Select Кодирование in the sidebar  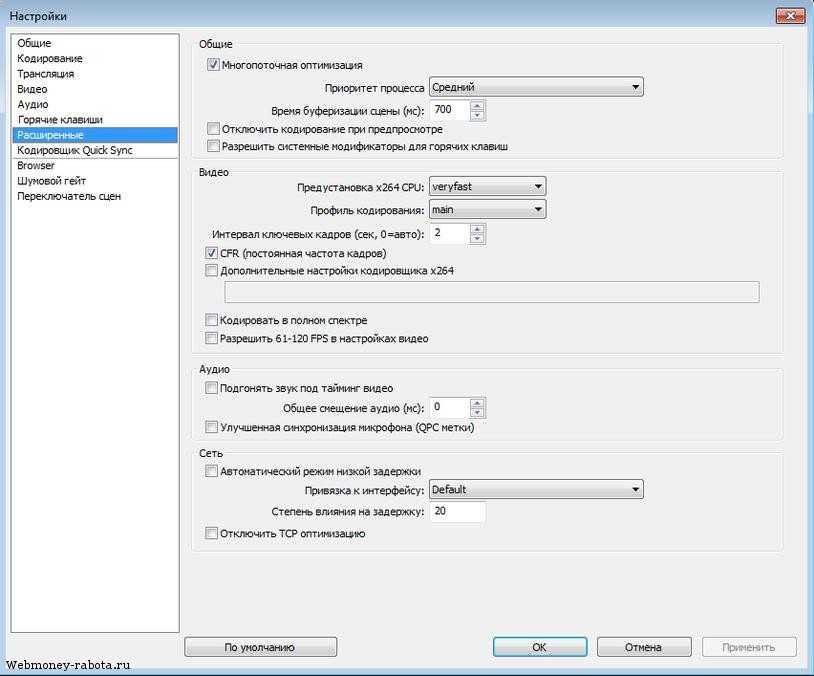point(50,59)
